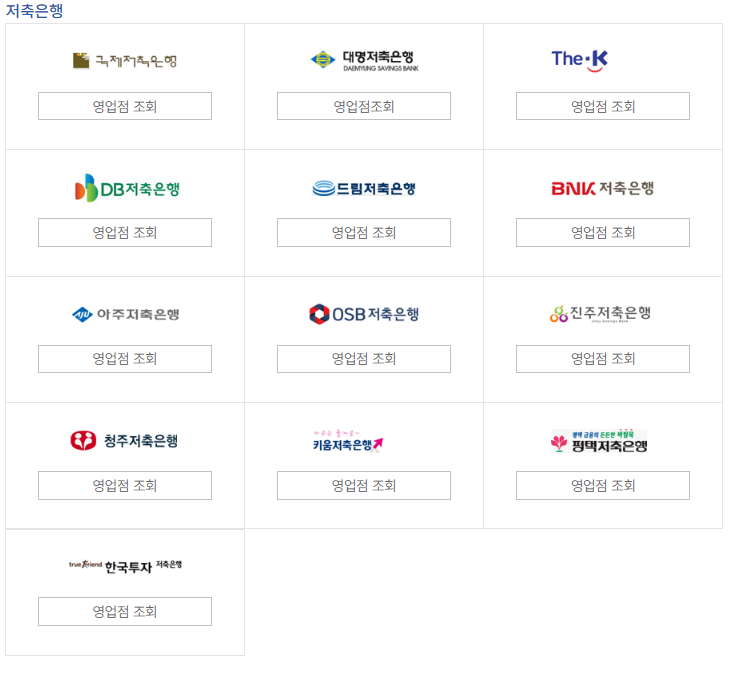
Task: Open 영업점 조회 for BNK 저축은행
Action: point(603,232)
